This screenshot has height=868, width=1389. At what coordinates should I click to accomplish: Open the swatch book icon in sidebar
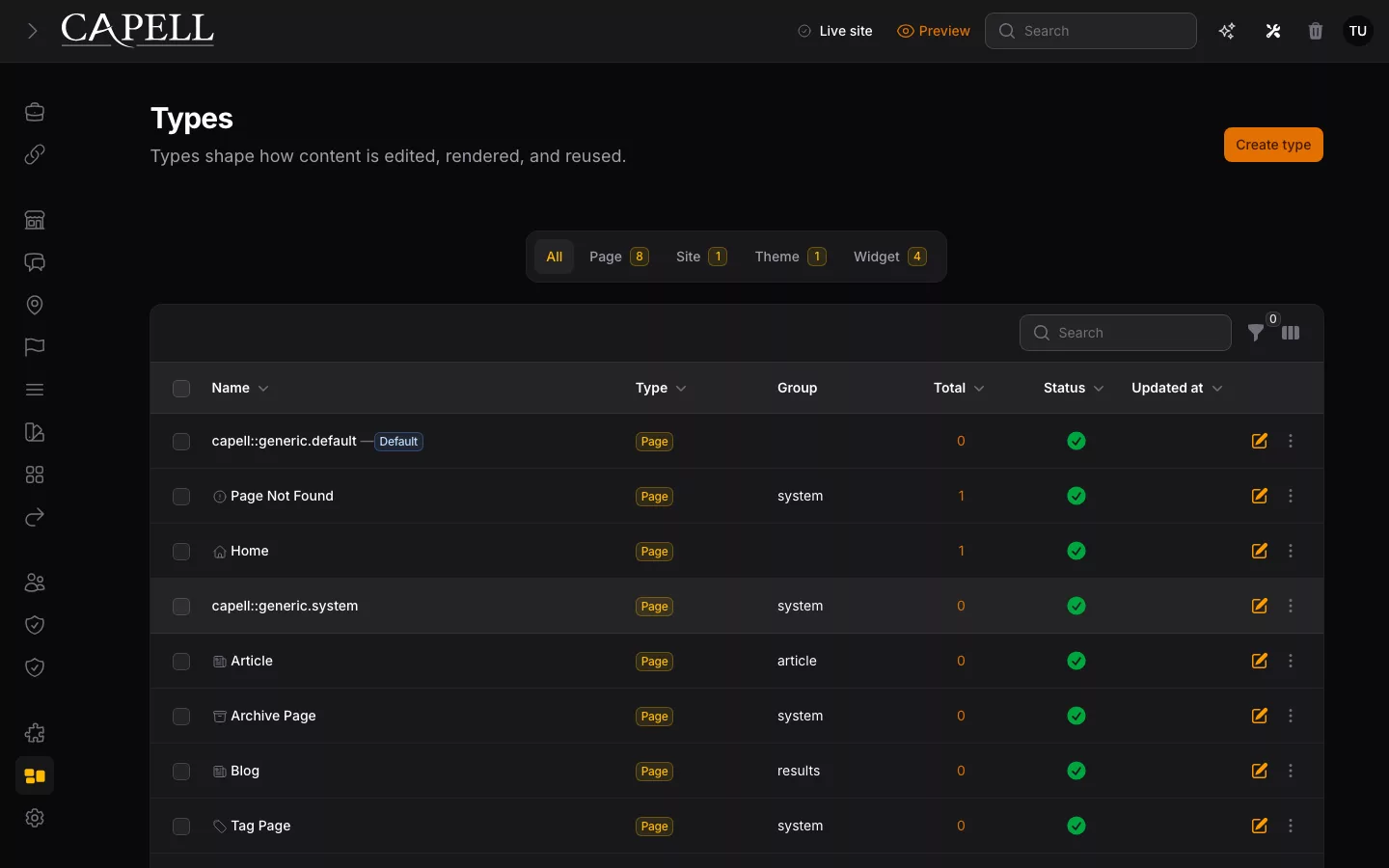pyautogui.click(x=35, y=432)
